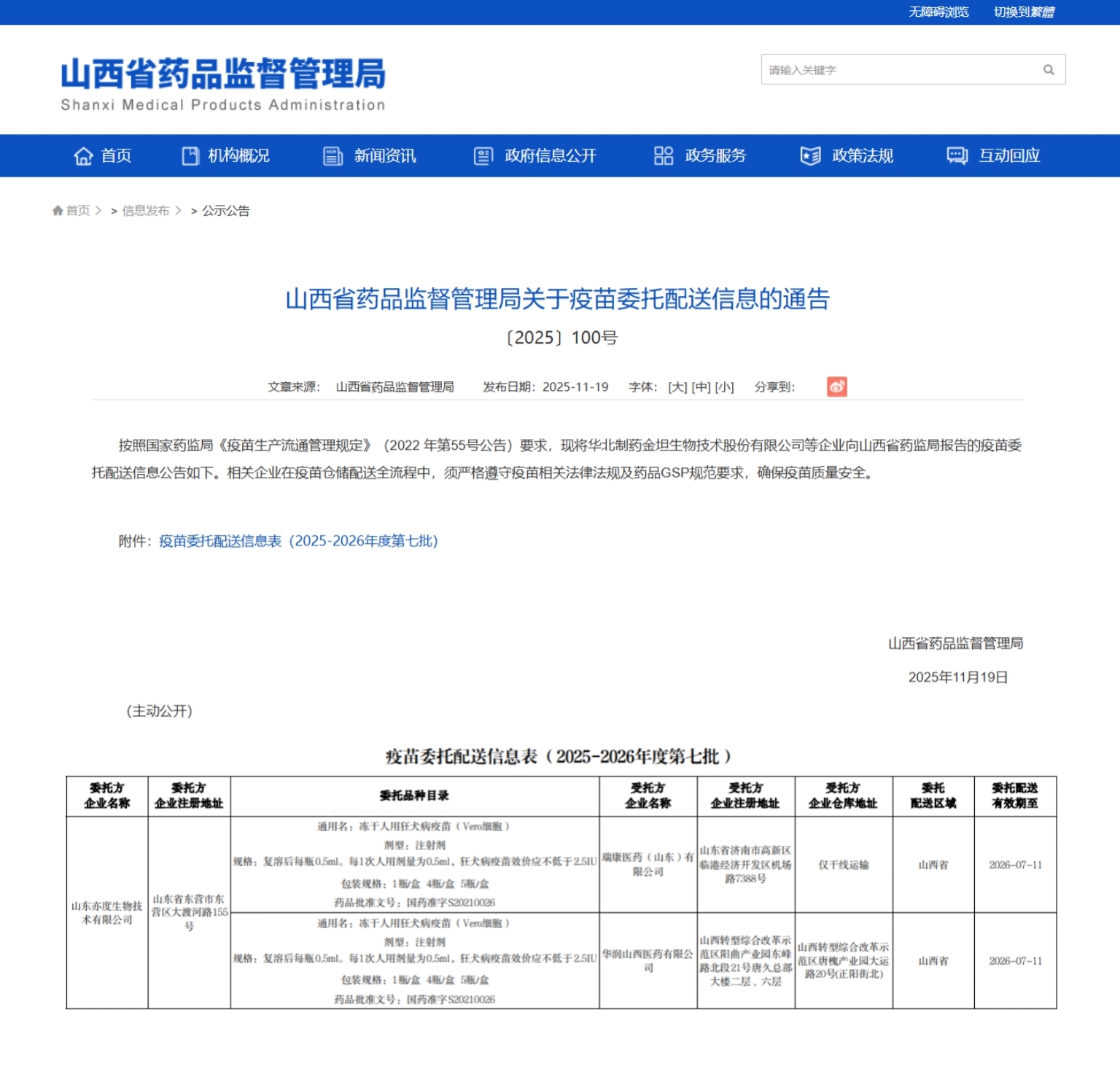Switch to traditional Chinese via 切换到繁體
This screenshot has width=1120, height=1066.
(1024, 12)
